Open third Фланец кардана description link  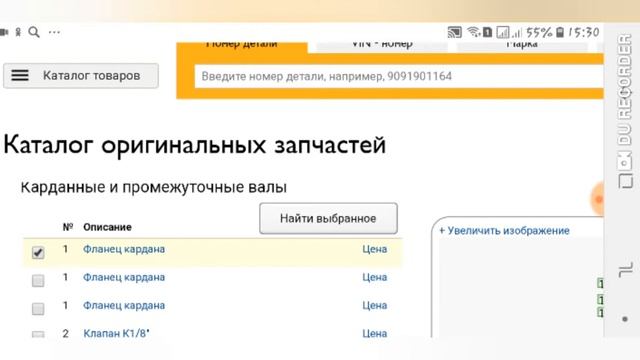(x=124, y=305)
